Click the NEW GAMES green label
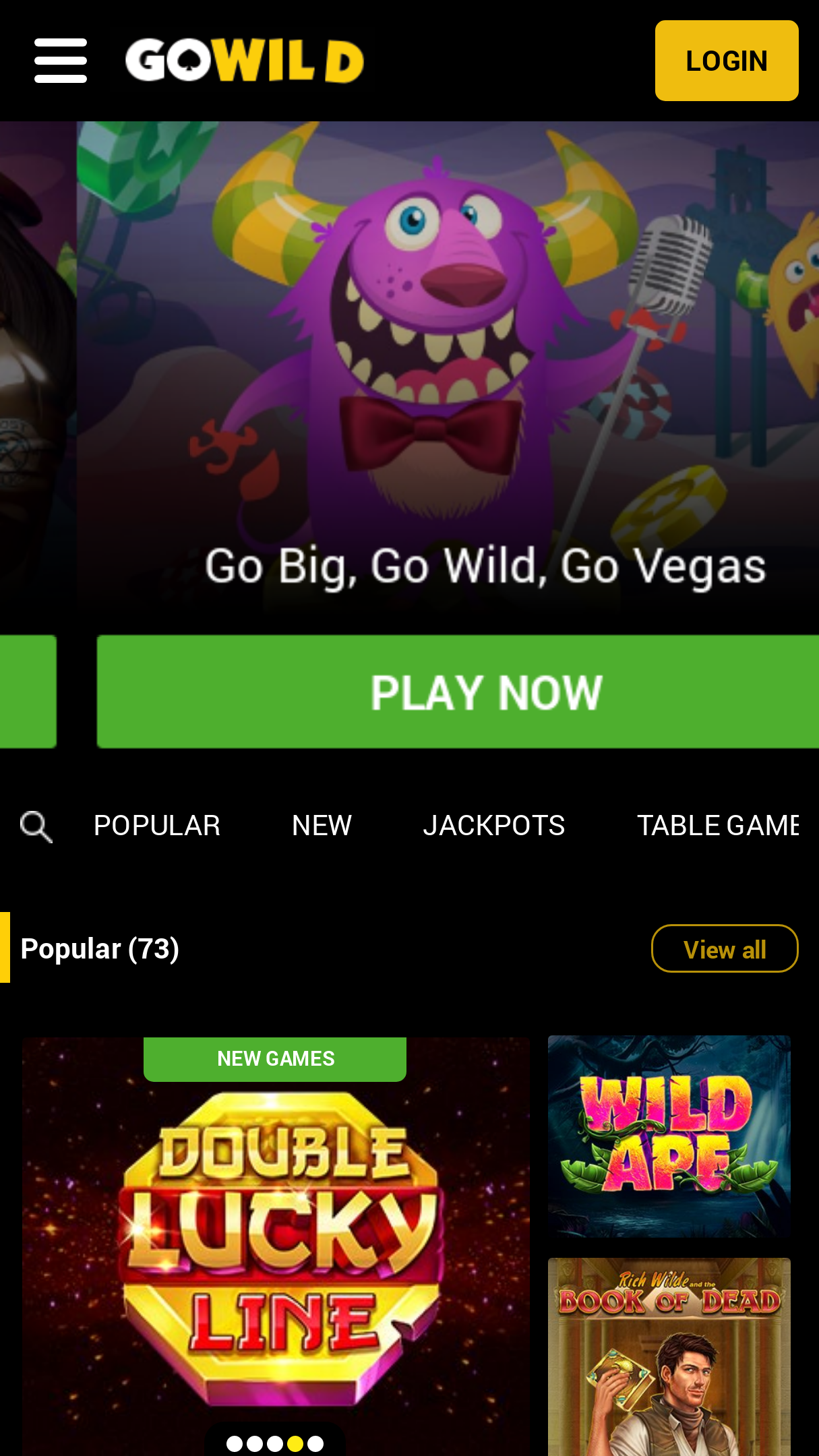This screenshot has height=1456, width=819. [275, 1059]
